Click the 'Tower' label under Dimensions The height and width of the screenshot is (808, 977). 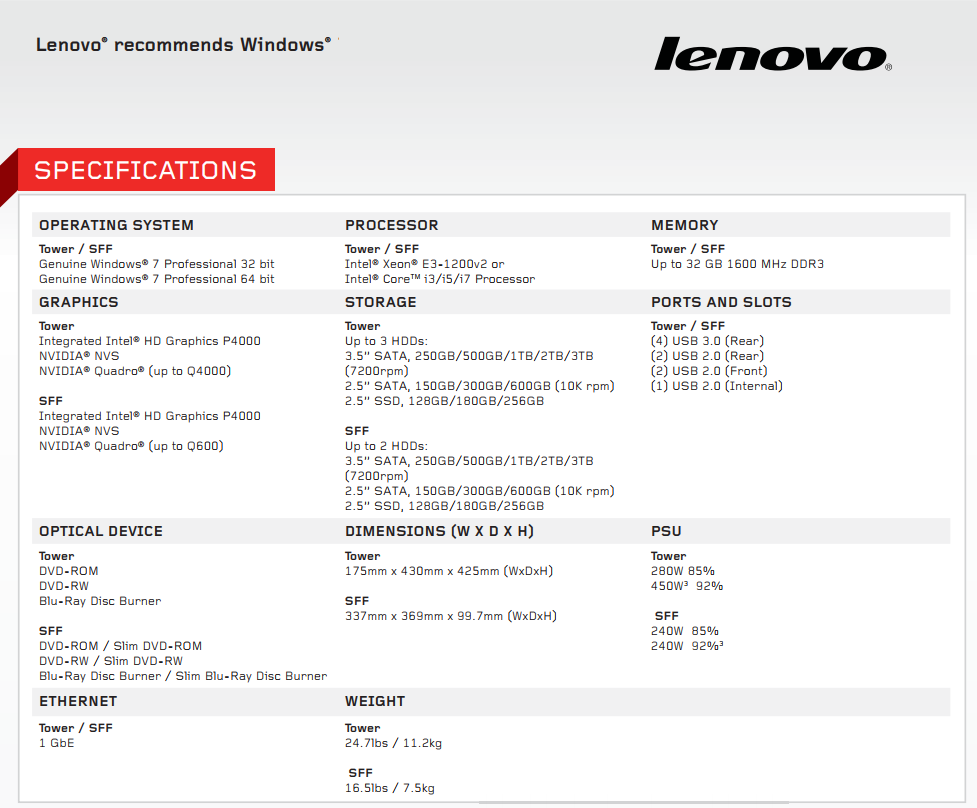click(x=363, y=556)
